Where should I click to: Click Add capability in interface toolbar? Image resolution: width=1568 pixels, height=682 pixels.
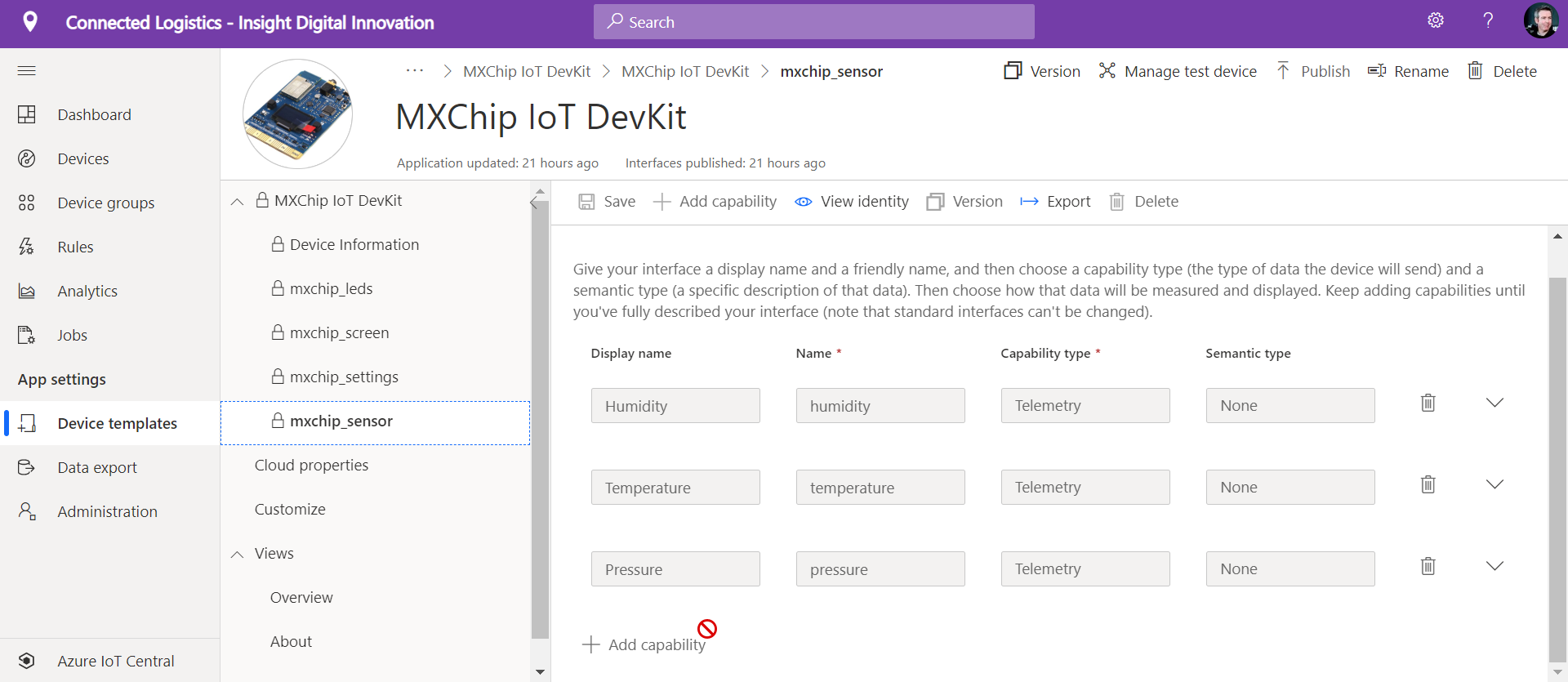click(x=715, y=202)
